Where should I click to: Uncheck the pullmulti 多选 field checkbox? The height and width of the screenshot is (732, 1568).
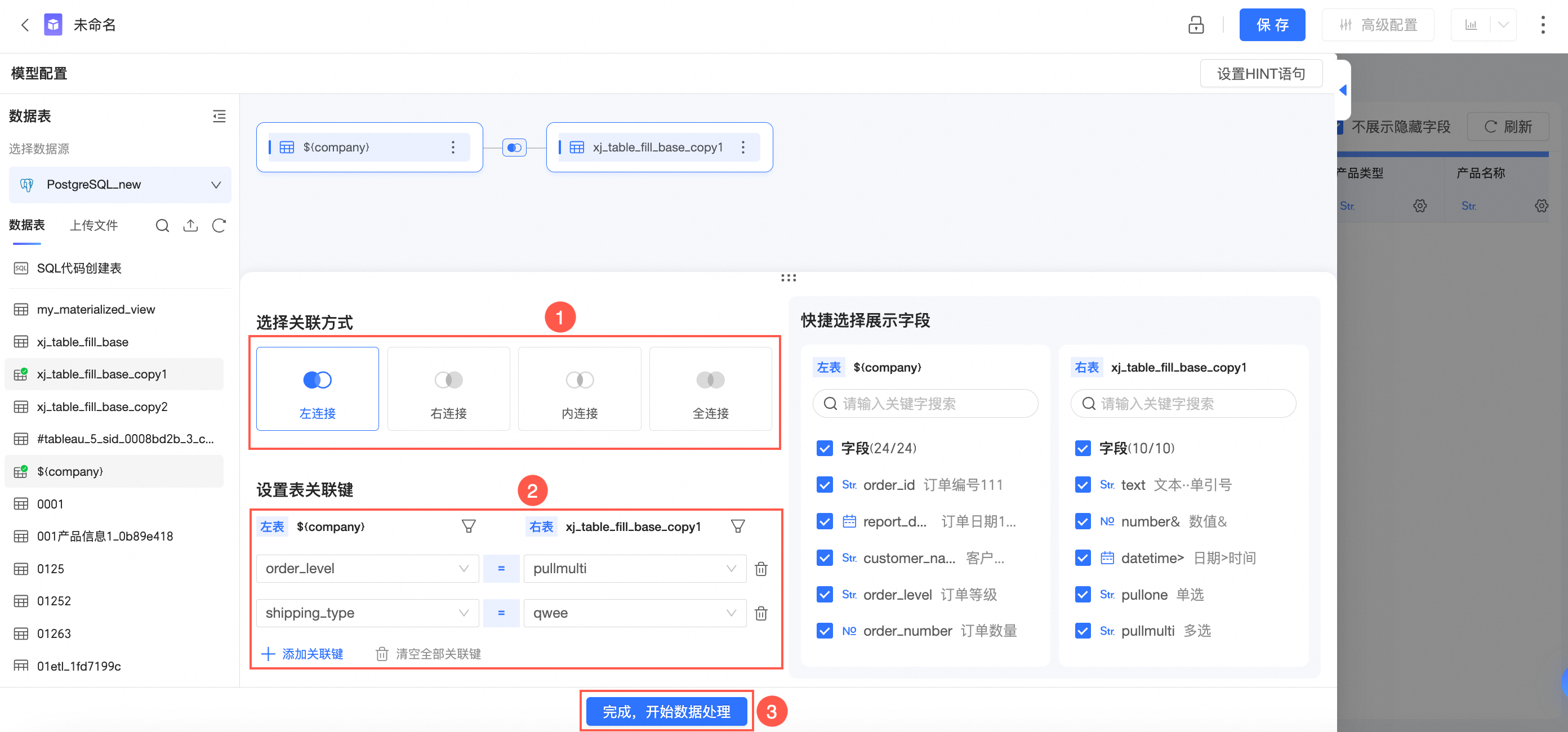point(1083,631)
